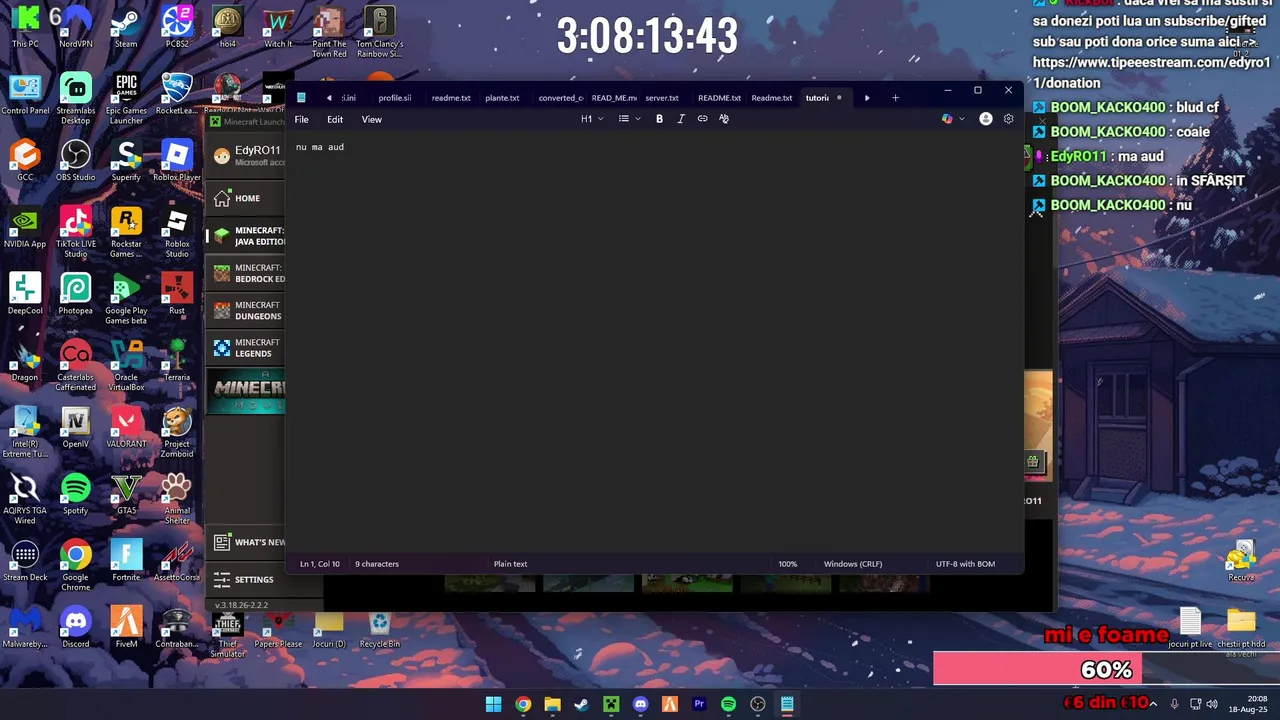Open Google Chrome desktop shortcut
This screenshot has height=720, width=1280.
tap(76, 565)
